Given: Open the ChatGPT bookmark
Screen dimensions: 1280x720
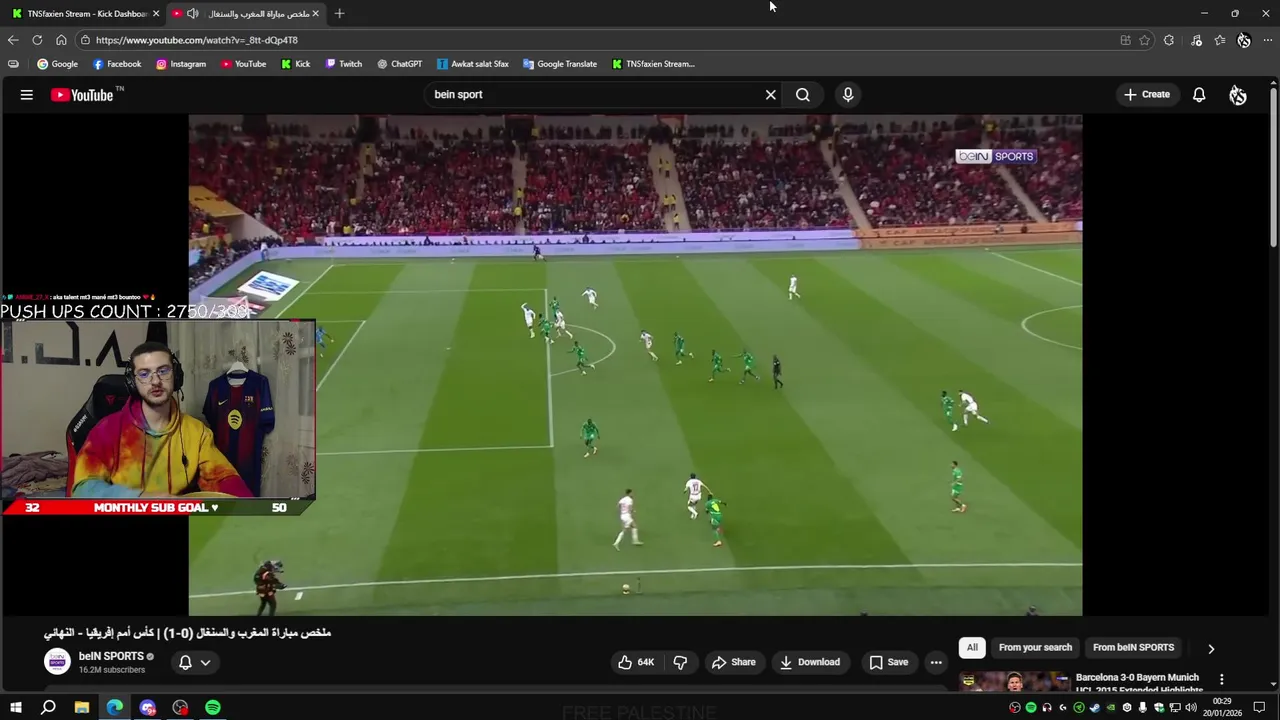Looking at the screenshot, I should [x=400, y=64].
